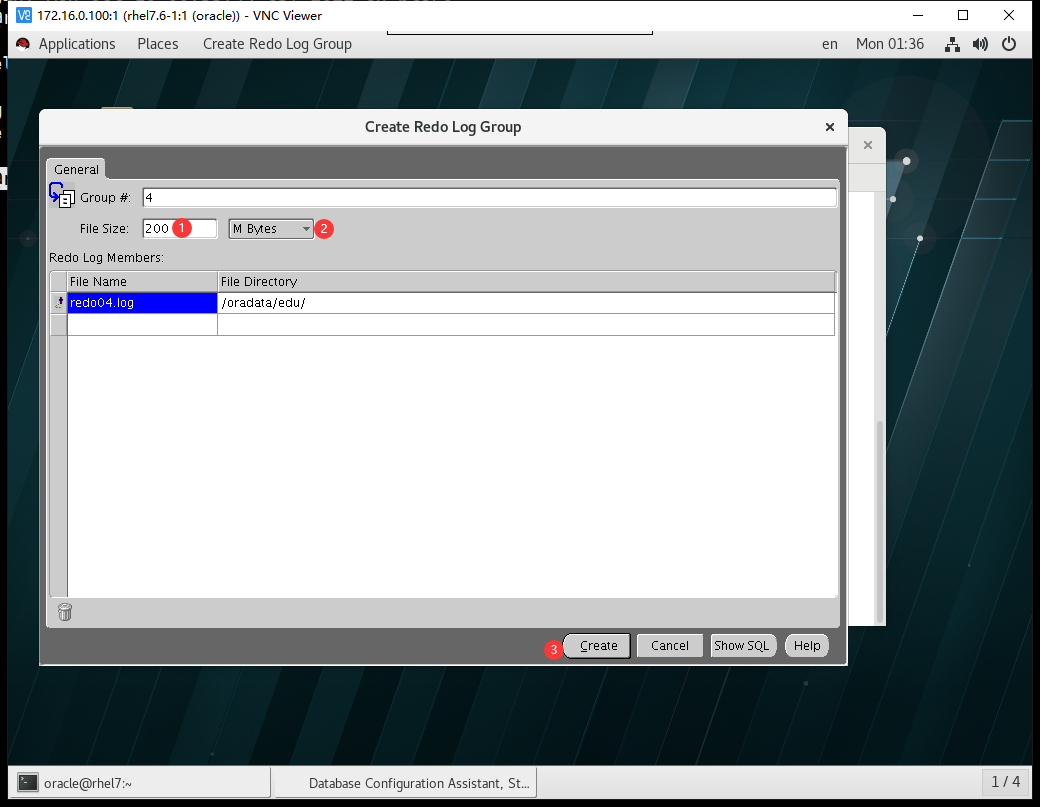Open the Applications menu
Screen dimensions: 1040x807
(x=77, y=44)
